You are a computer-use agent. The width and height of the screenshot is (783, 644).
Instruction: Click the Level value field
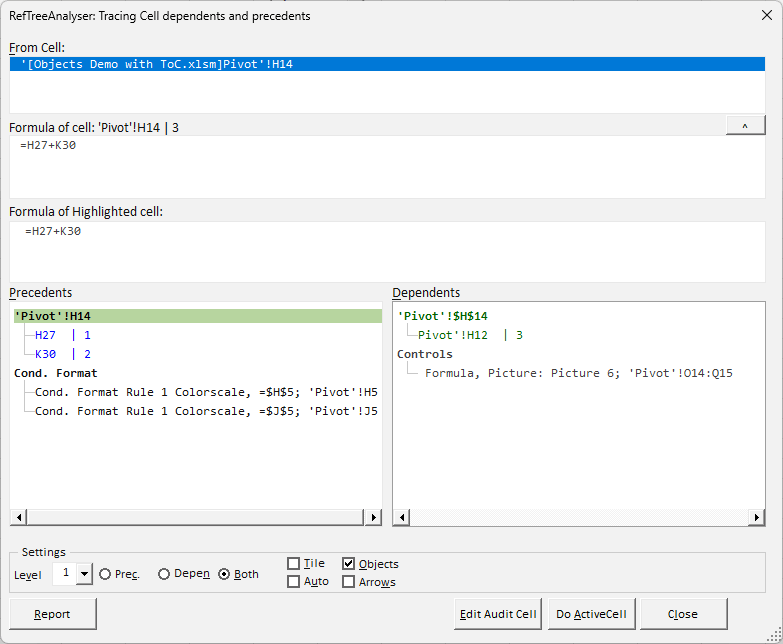pos(65,573)
